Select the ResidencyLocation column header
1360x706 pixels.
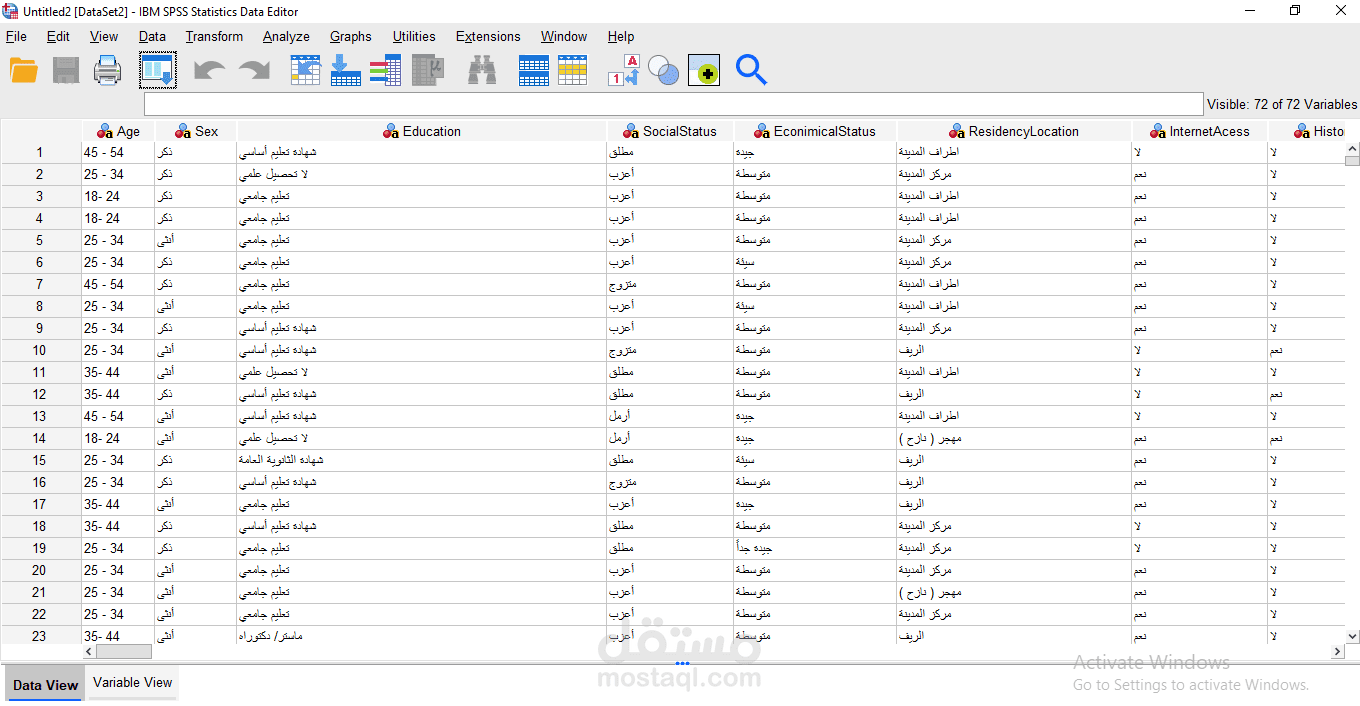[x=1014, y=131]
